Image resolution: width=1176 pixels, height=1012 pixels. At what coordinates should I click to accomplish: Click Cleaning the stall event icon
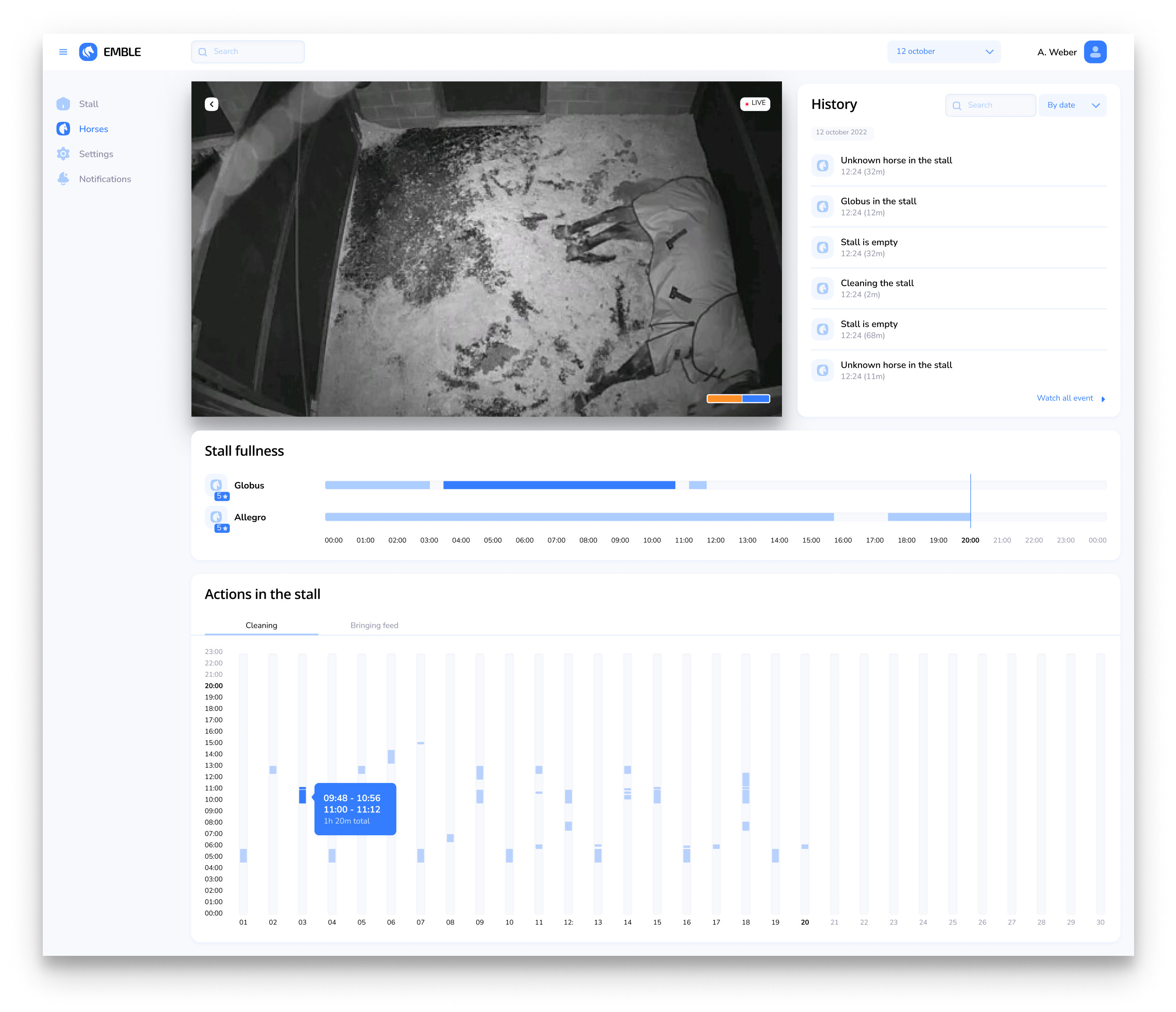point(823,288)
